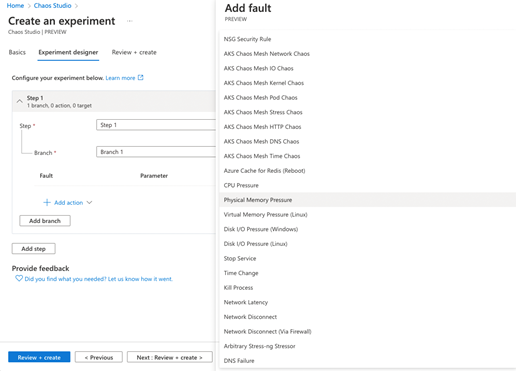Click the Fault column header
The width and height of the screenshot is (516, 371).
click(x=46, y=176)
